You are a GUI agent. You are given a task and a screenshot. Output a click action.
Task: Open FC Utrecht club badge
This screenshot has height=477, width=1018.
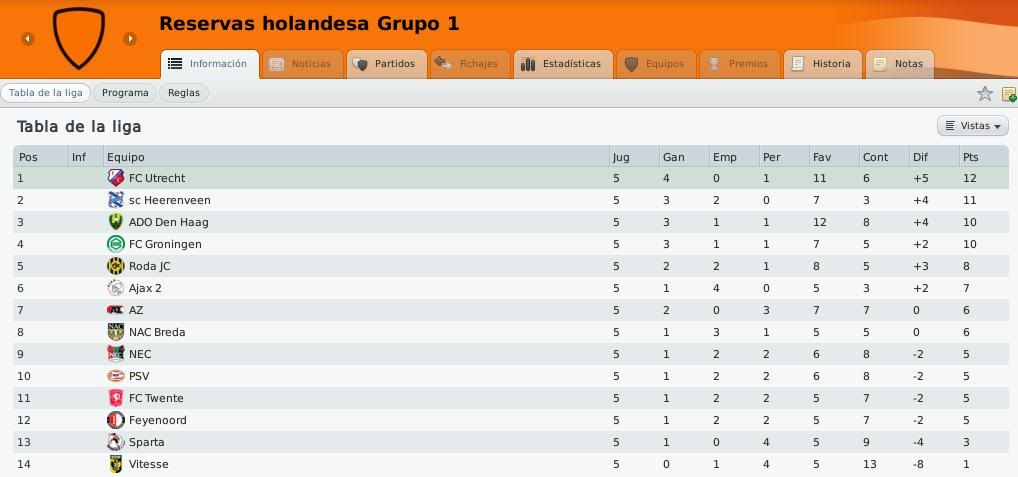pyautogui.click(x=116, y=178)
